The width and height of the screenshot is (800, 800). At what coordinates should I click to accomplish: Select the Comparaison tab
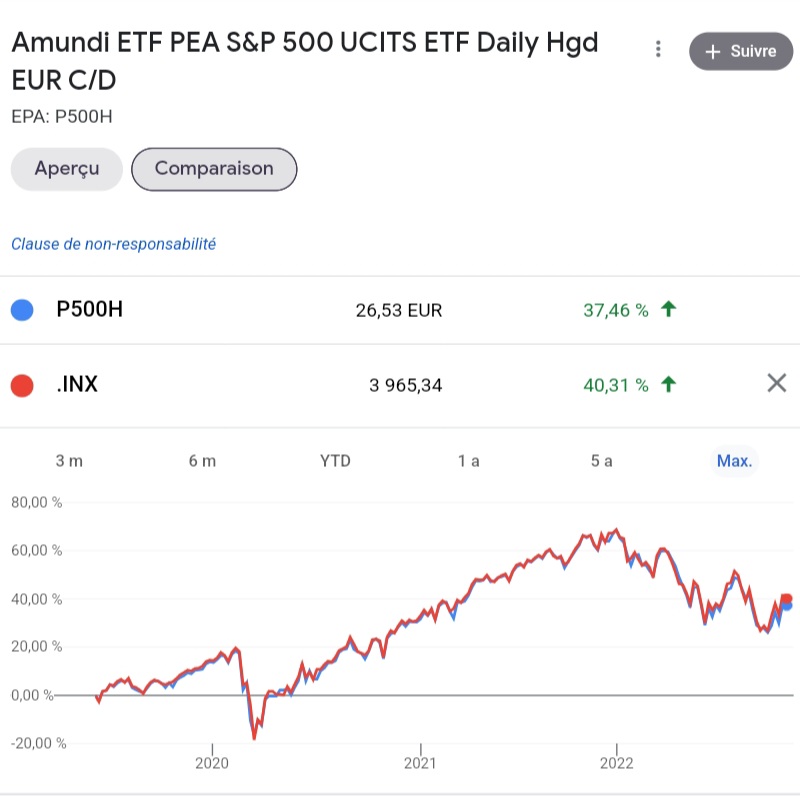pyautogui.click(x=214, y=169)
